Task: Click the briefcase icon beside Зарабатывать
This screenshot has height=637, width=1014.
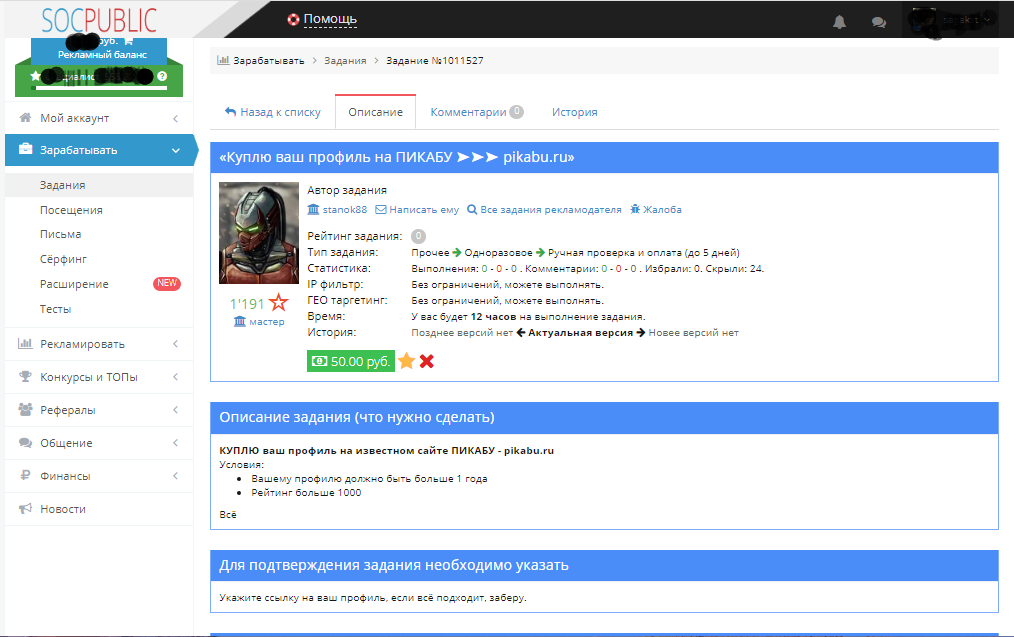Action: point(25,149)
